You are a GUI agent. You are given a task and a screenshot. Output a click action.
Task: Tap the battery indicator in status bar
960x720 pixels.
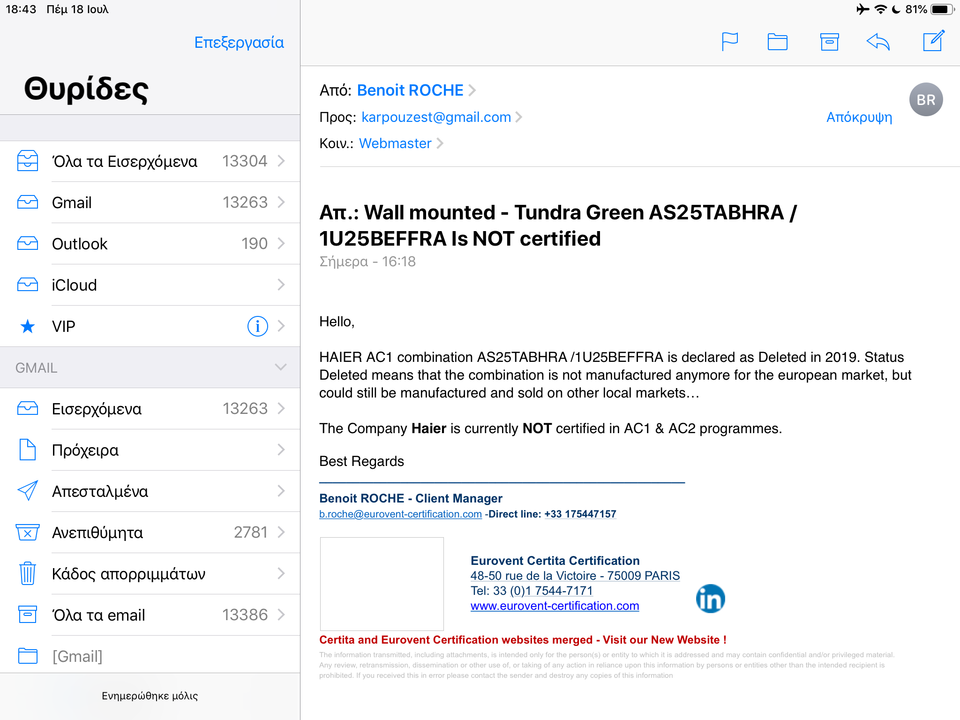942,9
